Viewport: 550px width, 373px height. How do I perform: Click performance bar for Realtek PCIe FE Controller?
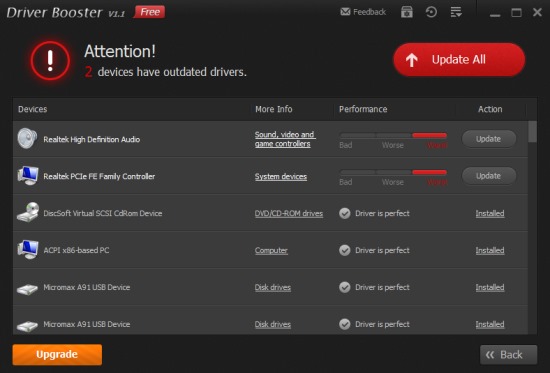click(x=393, y=172)
